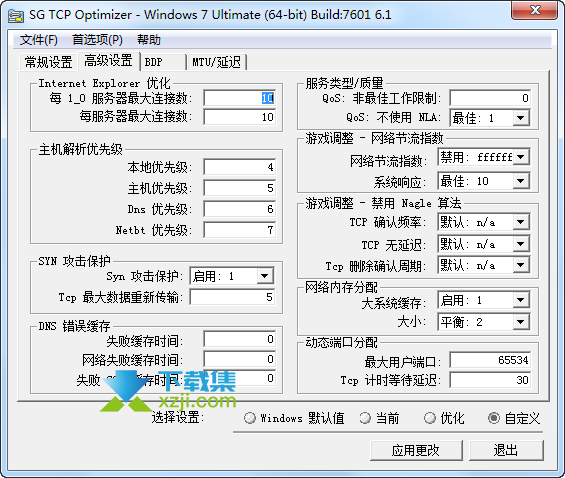Click the 网络失败缓存时间 input field

click(x=240, y=359)
